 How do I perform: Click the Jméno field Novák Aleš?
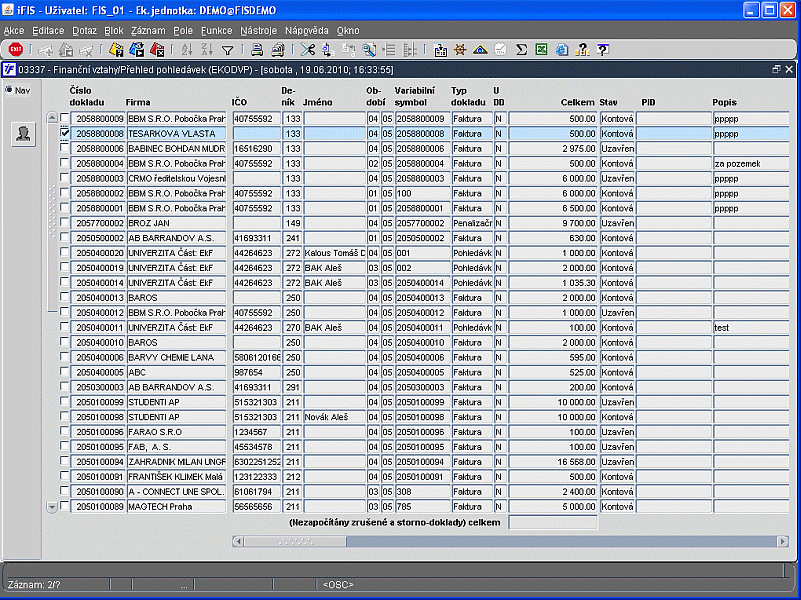(335, 417)
